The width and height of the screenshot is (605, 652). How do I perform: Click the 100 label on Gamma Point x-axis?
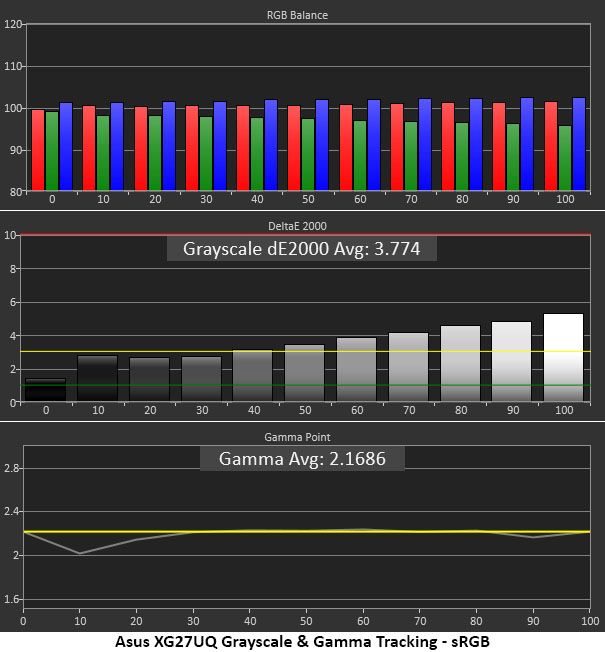(x=590, y=621)
